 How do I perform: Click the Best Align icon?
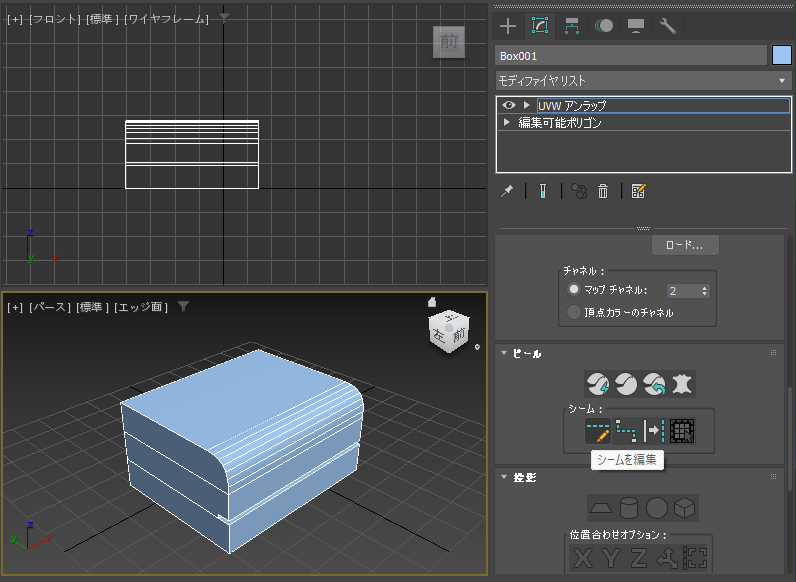(667, 558)
